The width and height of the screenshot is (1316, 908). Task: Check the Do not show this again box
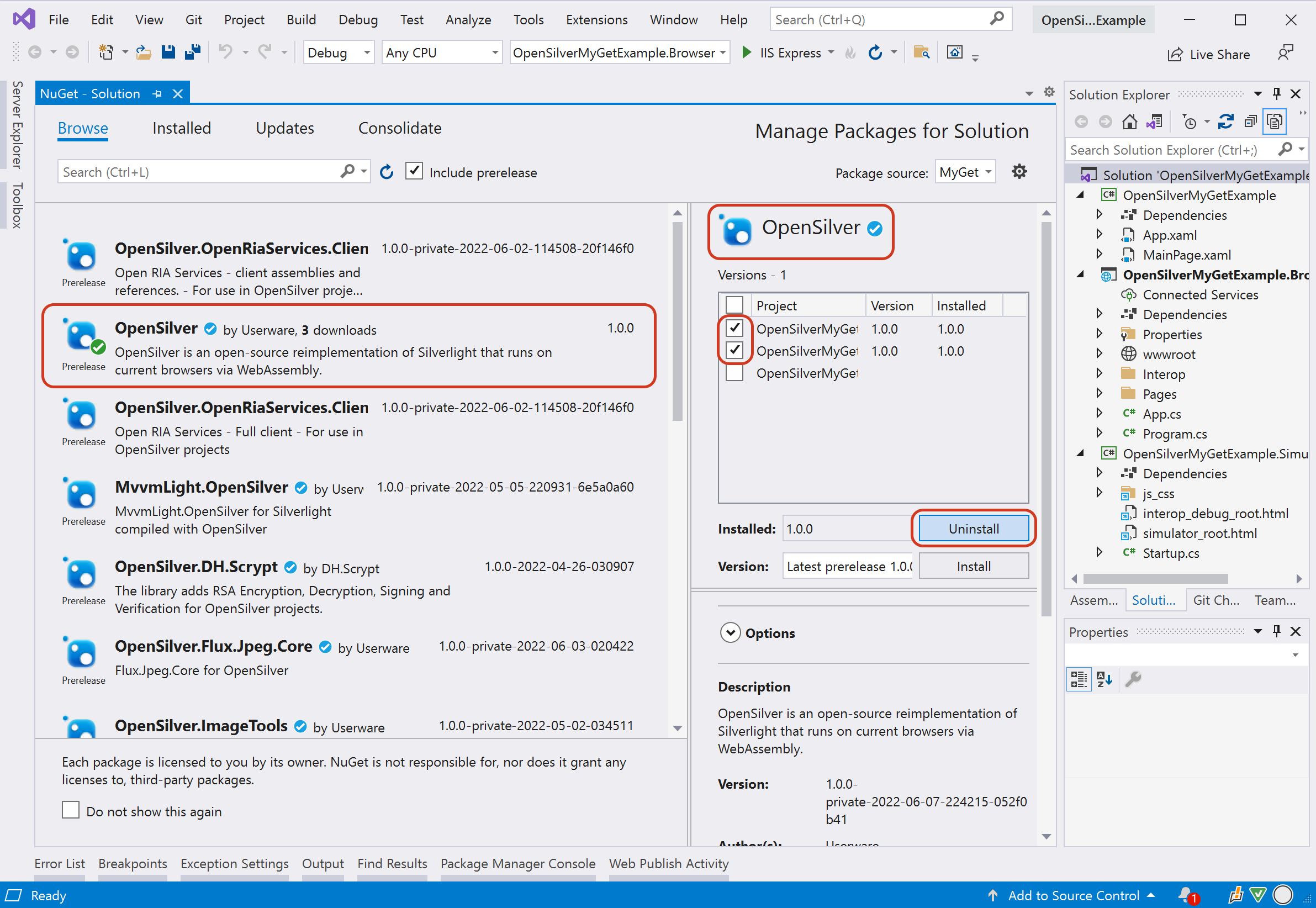tap(71, 810)
